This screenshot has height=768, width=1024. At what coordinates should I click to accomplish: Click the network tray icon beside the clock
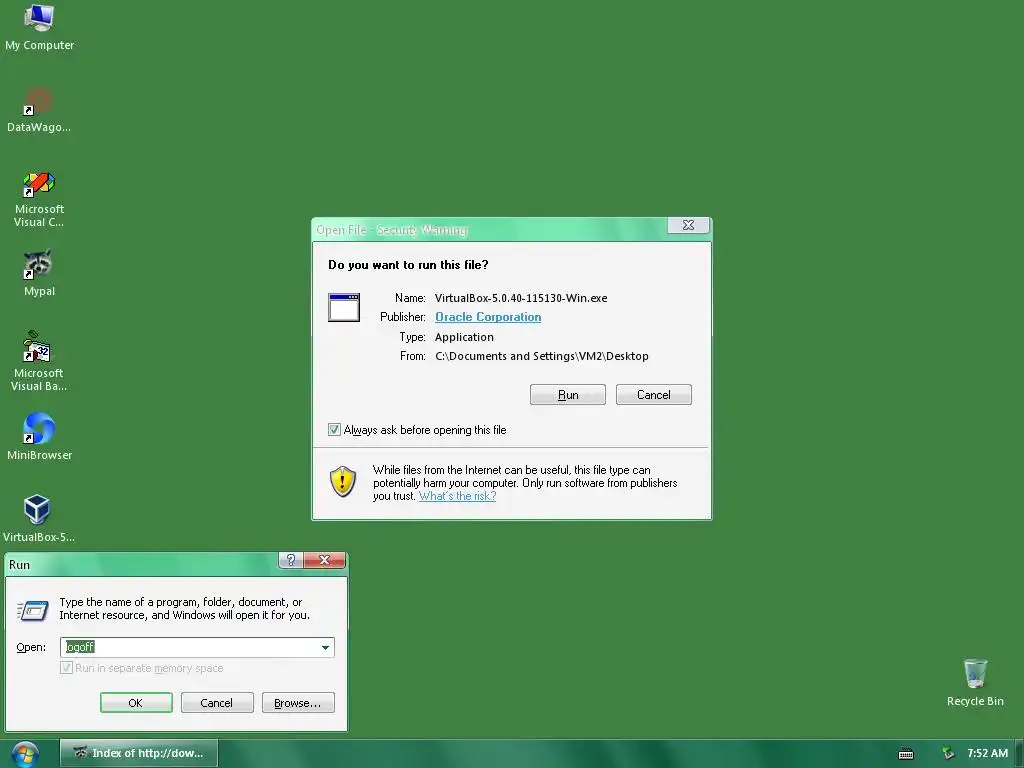click(948, 753)
